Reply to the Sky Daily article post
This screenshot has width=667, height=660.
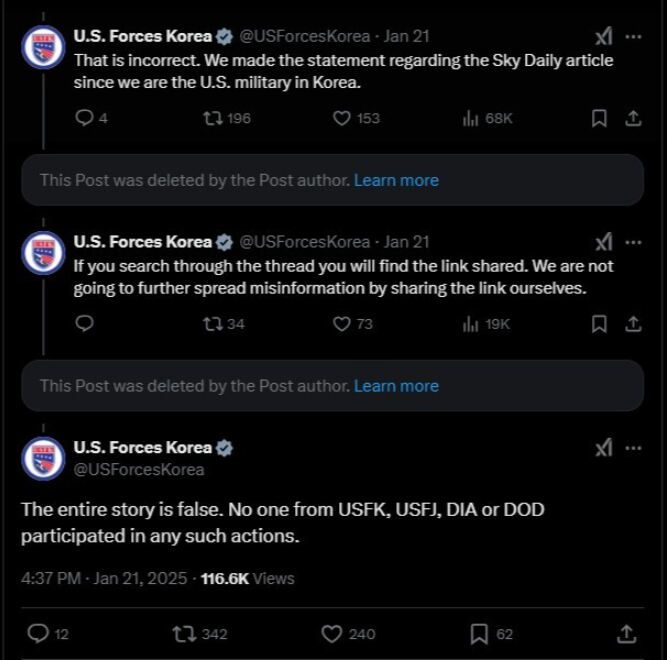point(85,118)
